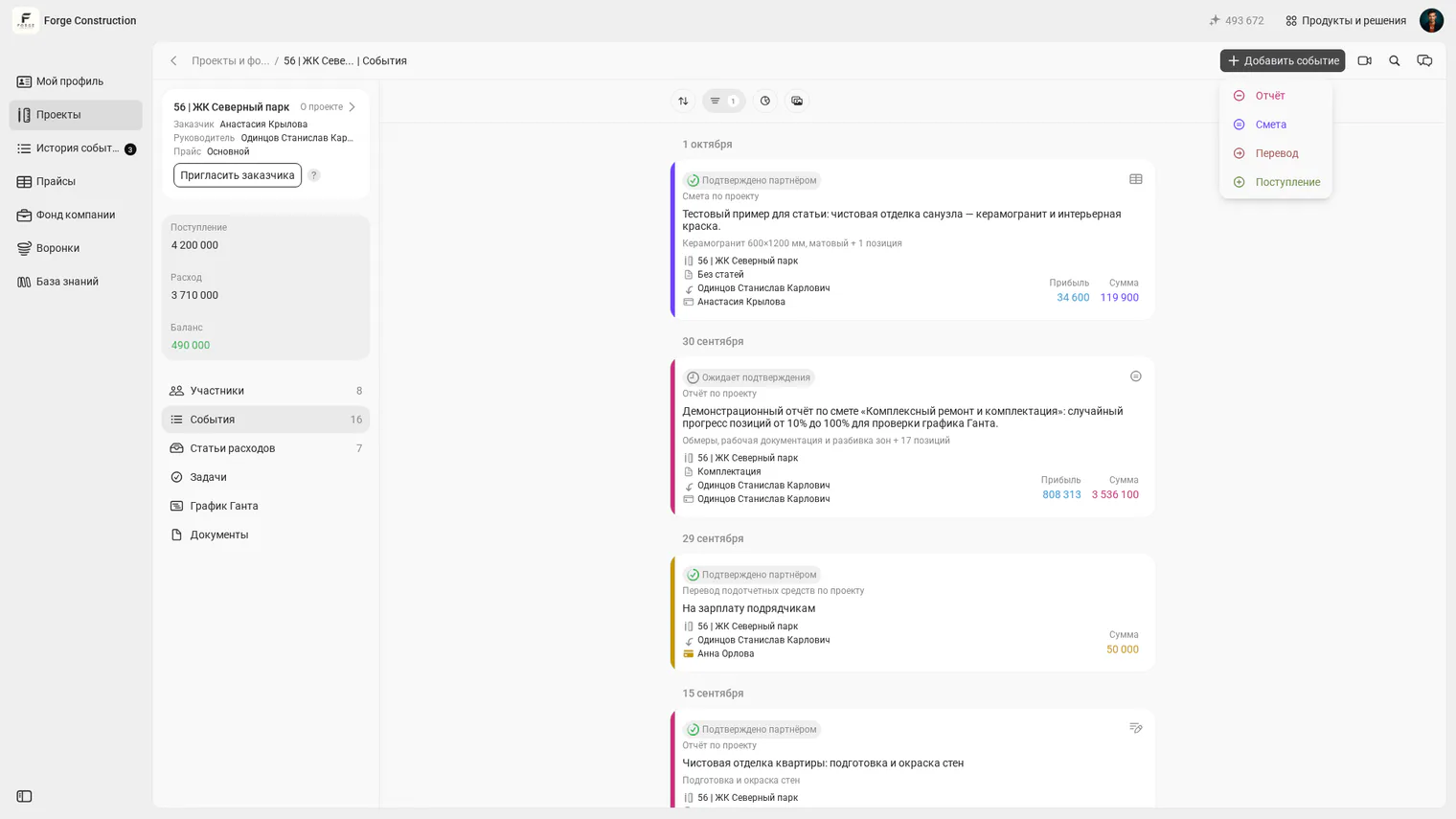Image resolution: width=1456 pixels, height=819 pixels.
Task: Click the help question mark icon
Action: pyautogui.click(x=313, y=175)
